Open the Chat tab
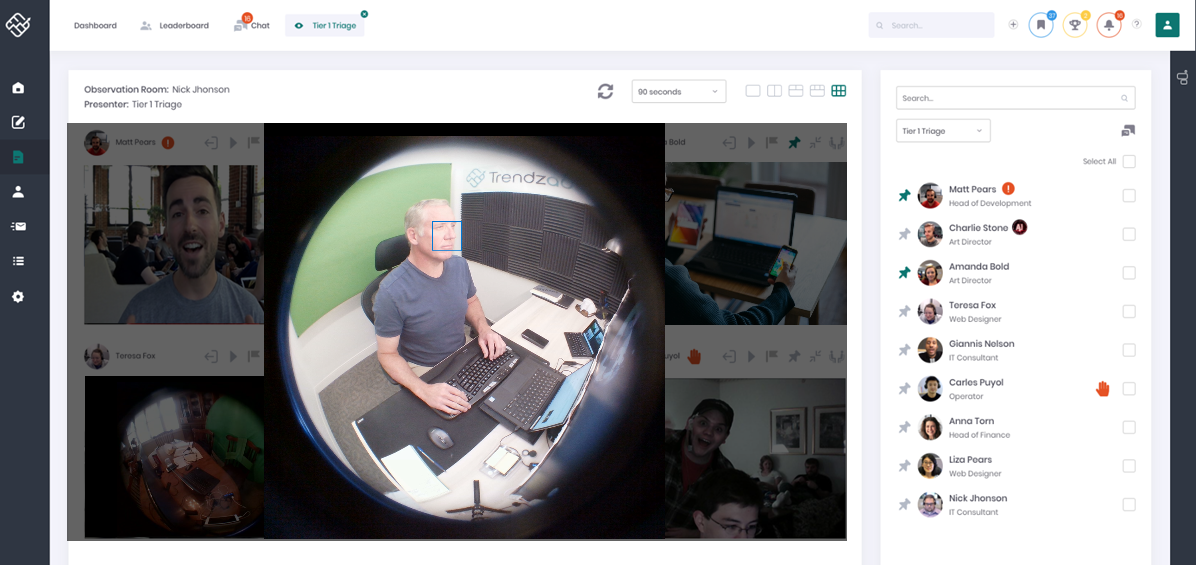This screenshot has height=565, width=1196. (252, 25)
